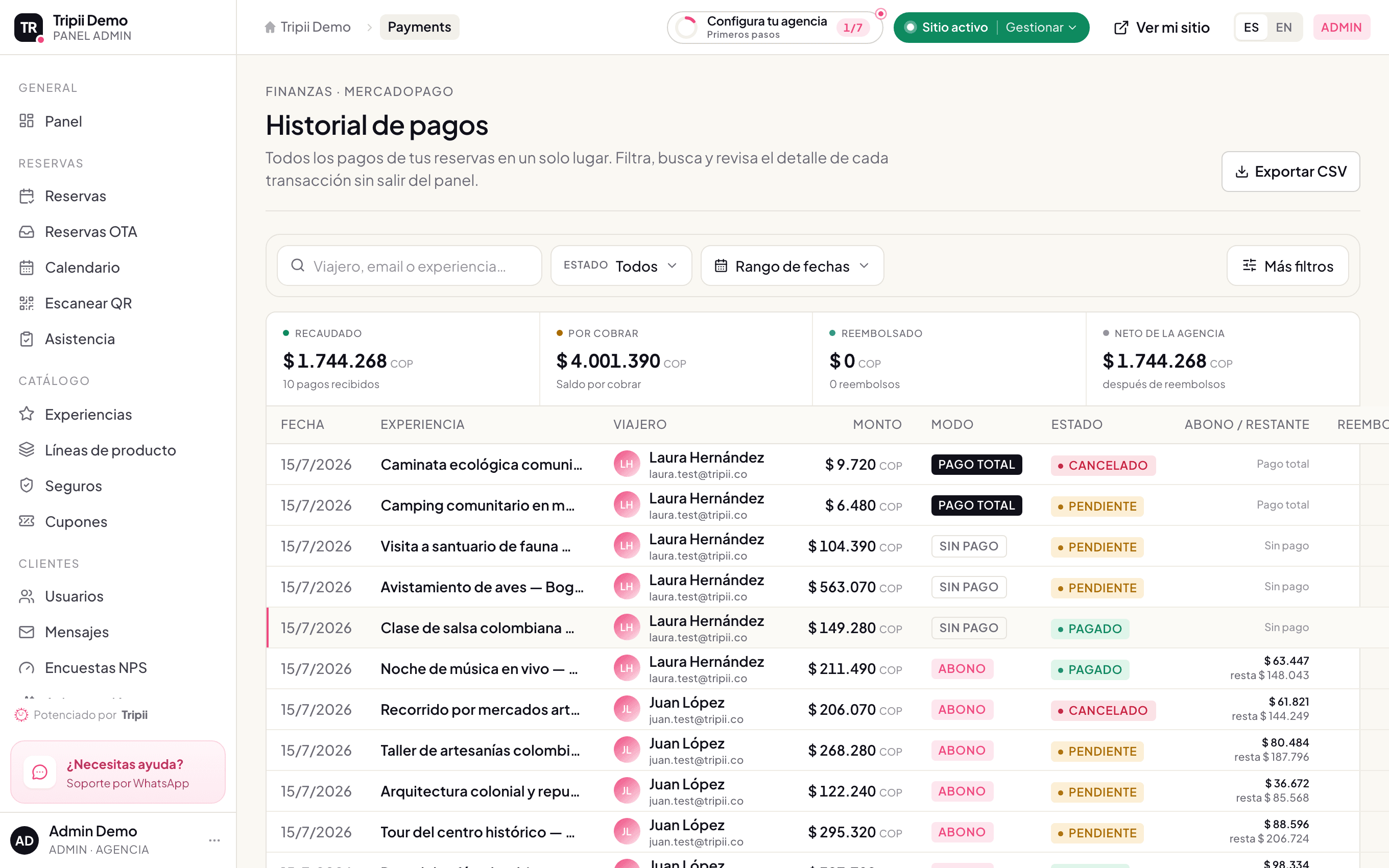This screenshot has width=1389, height=868.
Task: Open Admin Demo three-dots options menu
Action: [214, 840]
